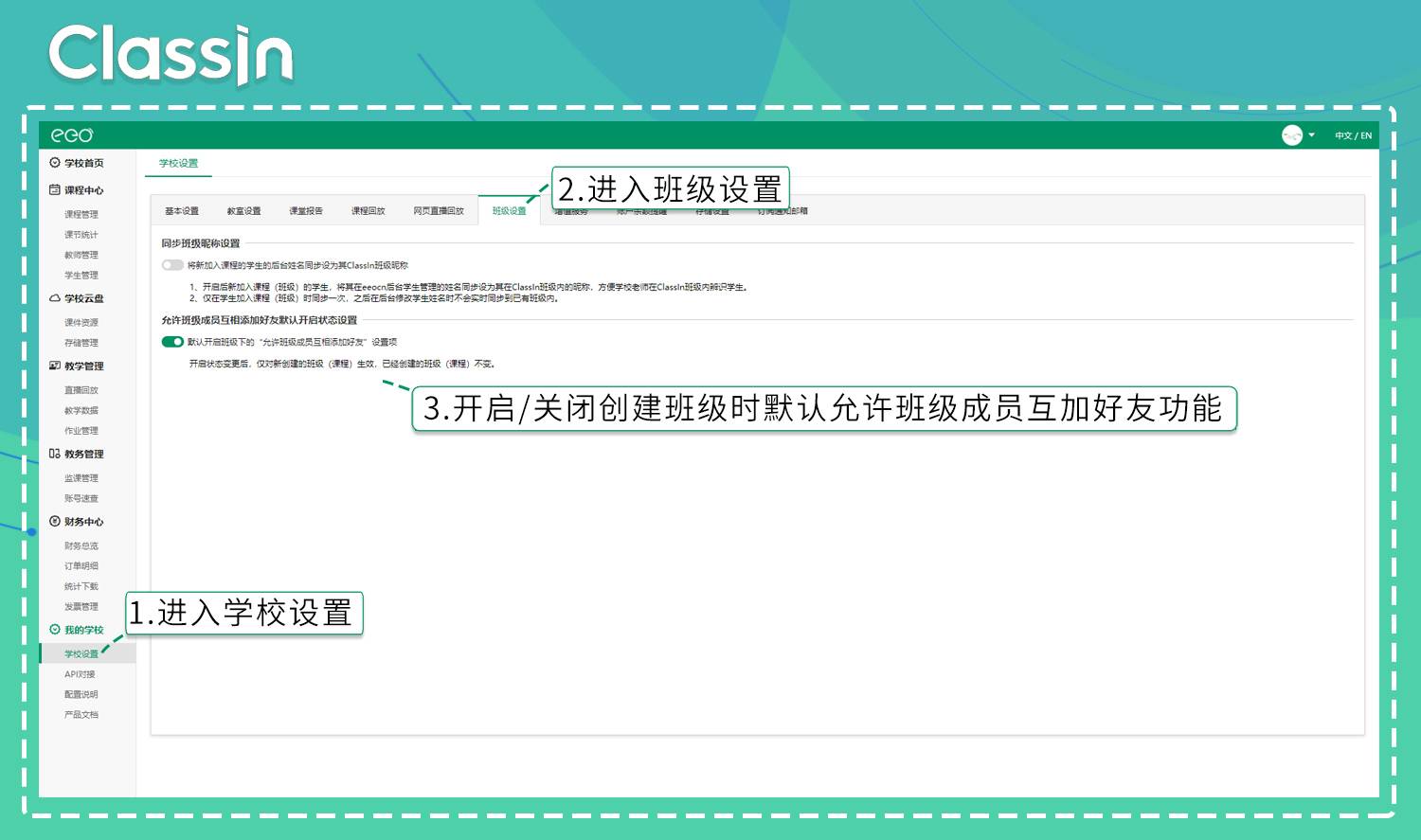The height and width of the screenshot is (840, 1421).
Task: Click the 教学管理 icon in sidebar
Action: [55, 366]
